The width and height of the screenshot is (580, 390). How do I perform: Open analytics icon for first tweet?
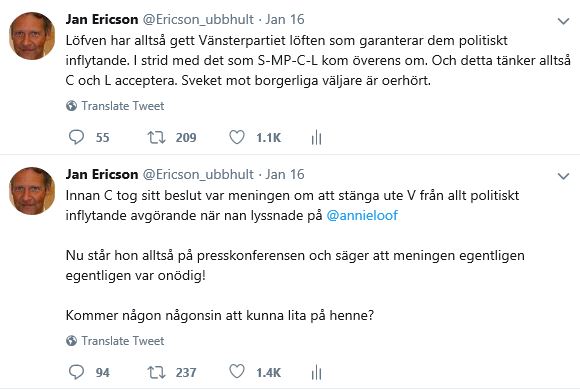point(316,138)
